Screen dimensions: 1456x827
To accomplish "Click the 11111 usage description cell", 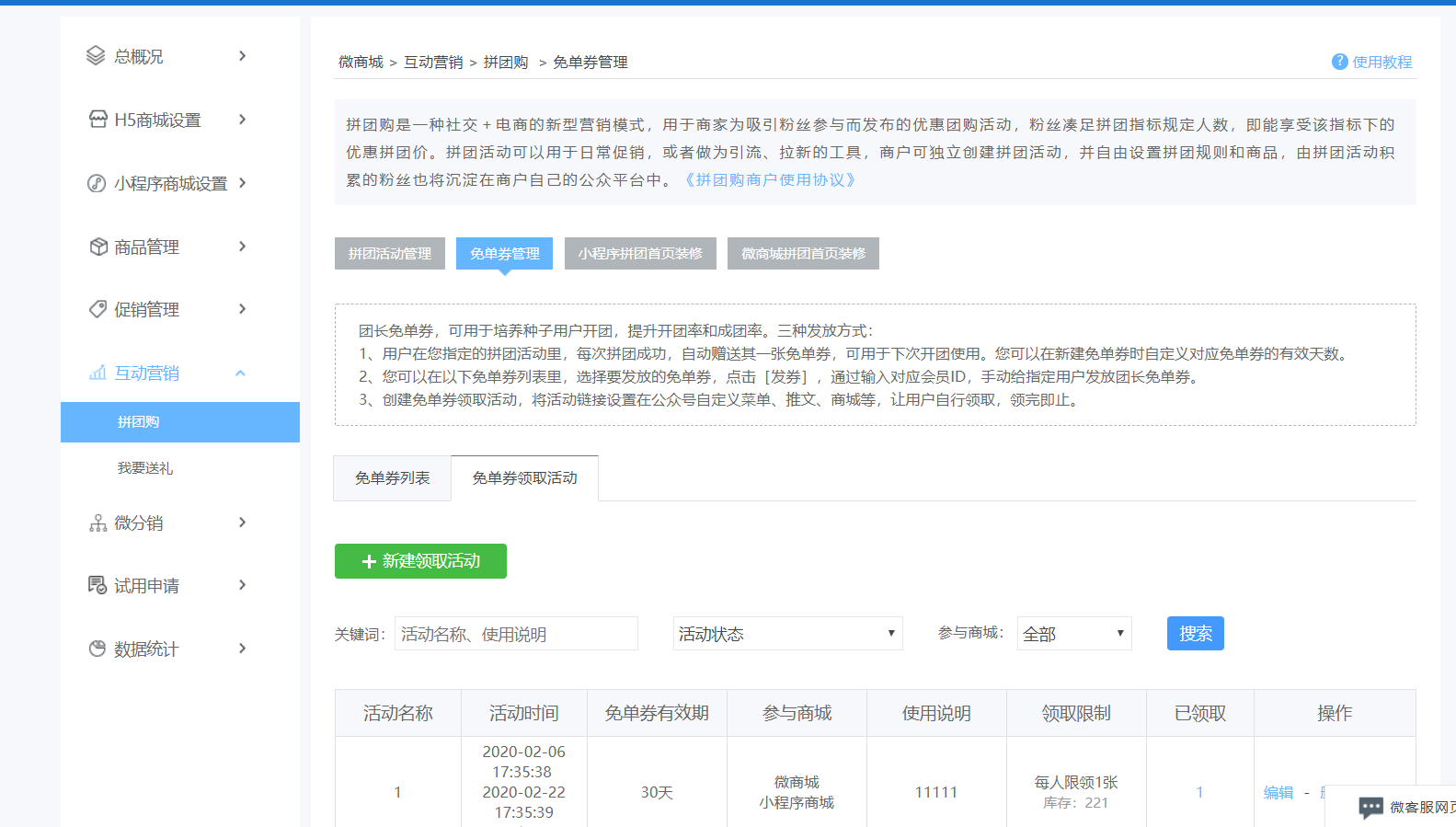I will 936,792.
